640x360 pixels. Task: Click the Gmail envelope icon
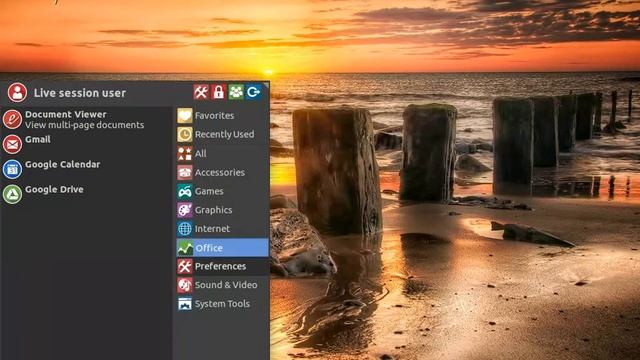click(12, 144)
